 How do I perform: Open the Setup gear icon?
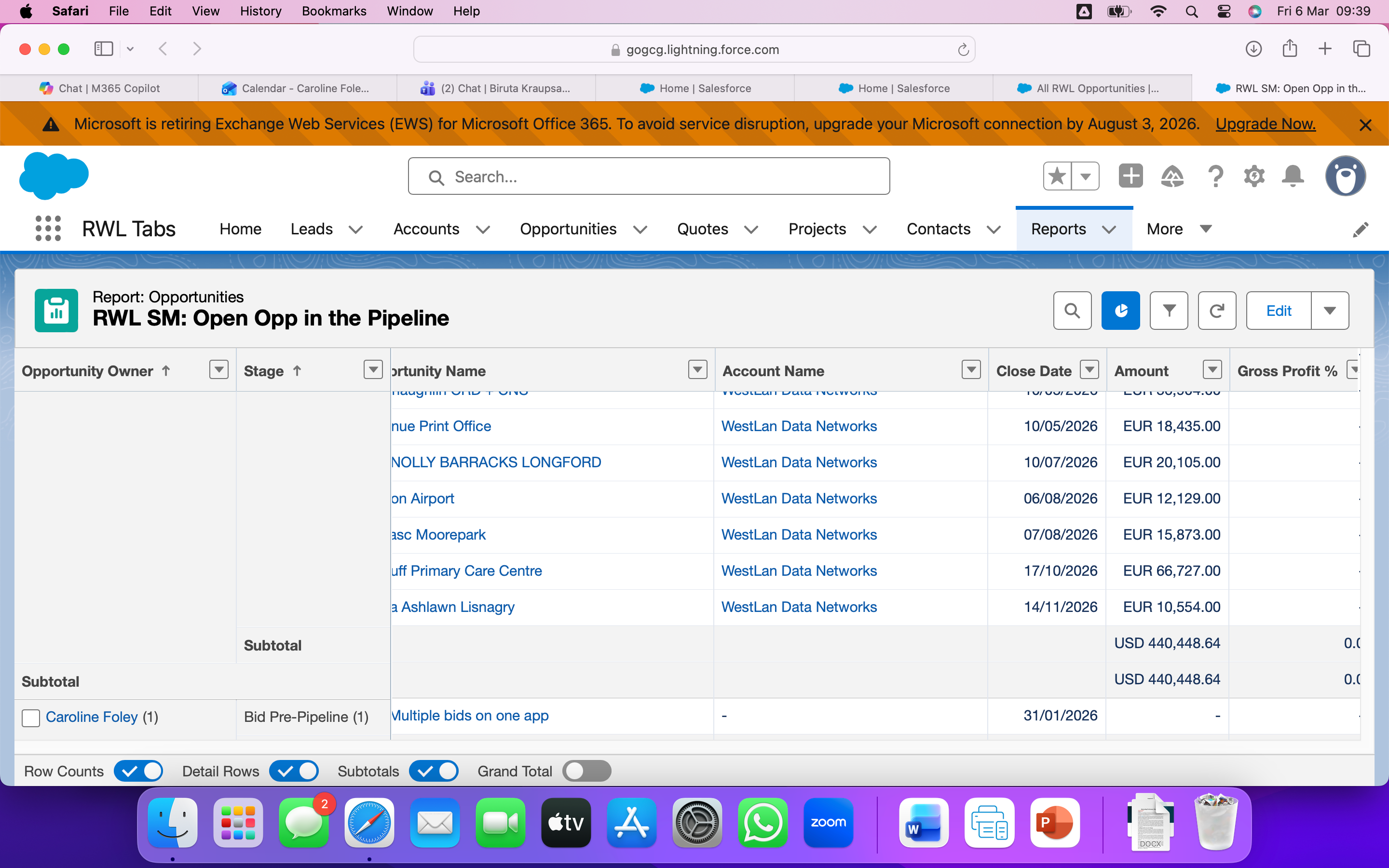[1254, 176]
